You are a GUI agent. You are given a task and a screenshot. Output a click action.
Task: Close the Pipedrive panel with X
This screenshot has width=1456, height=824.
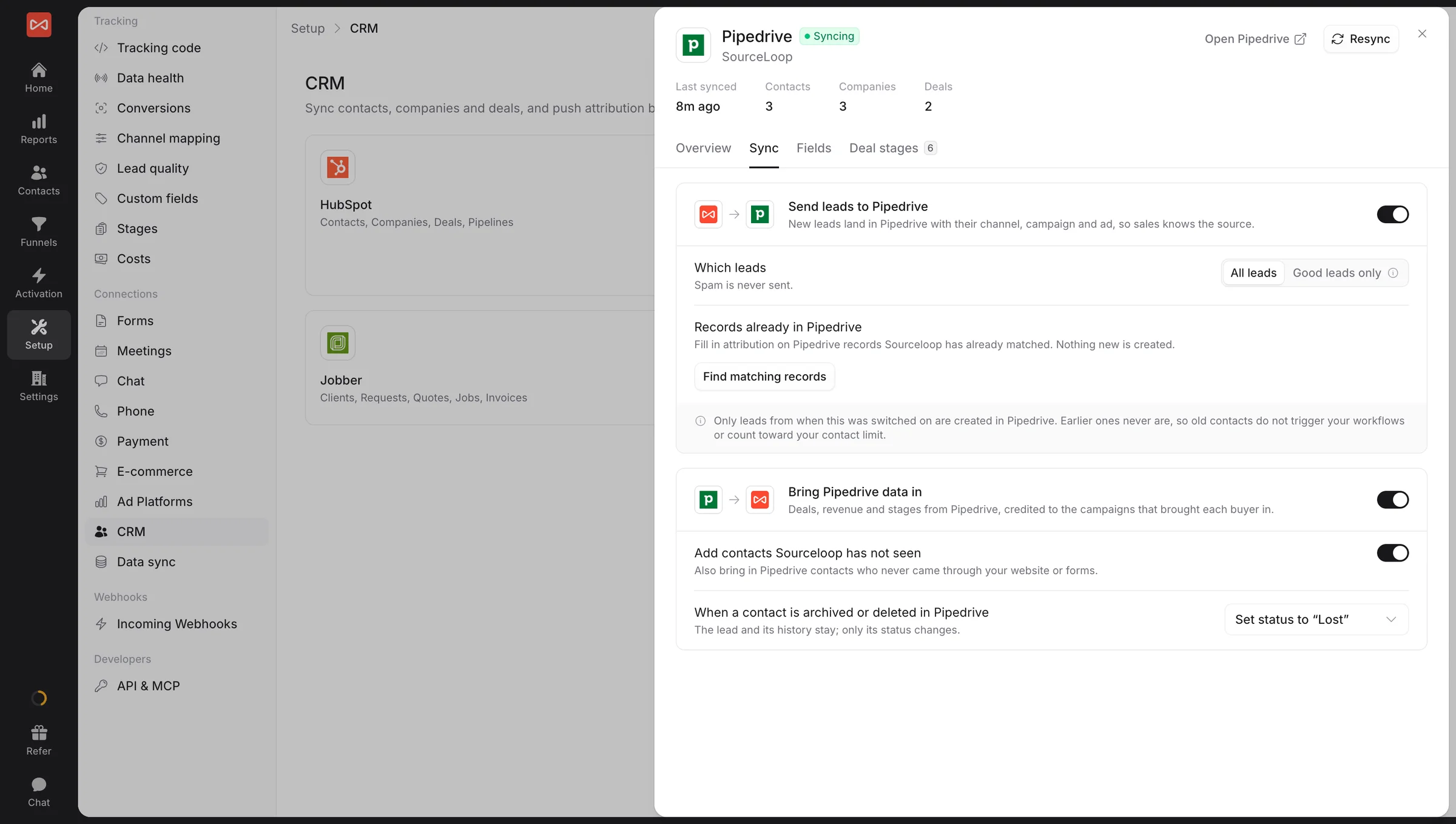(1422, 34)
